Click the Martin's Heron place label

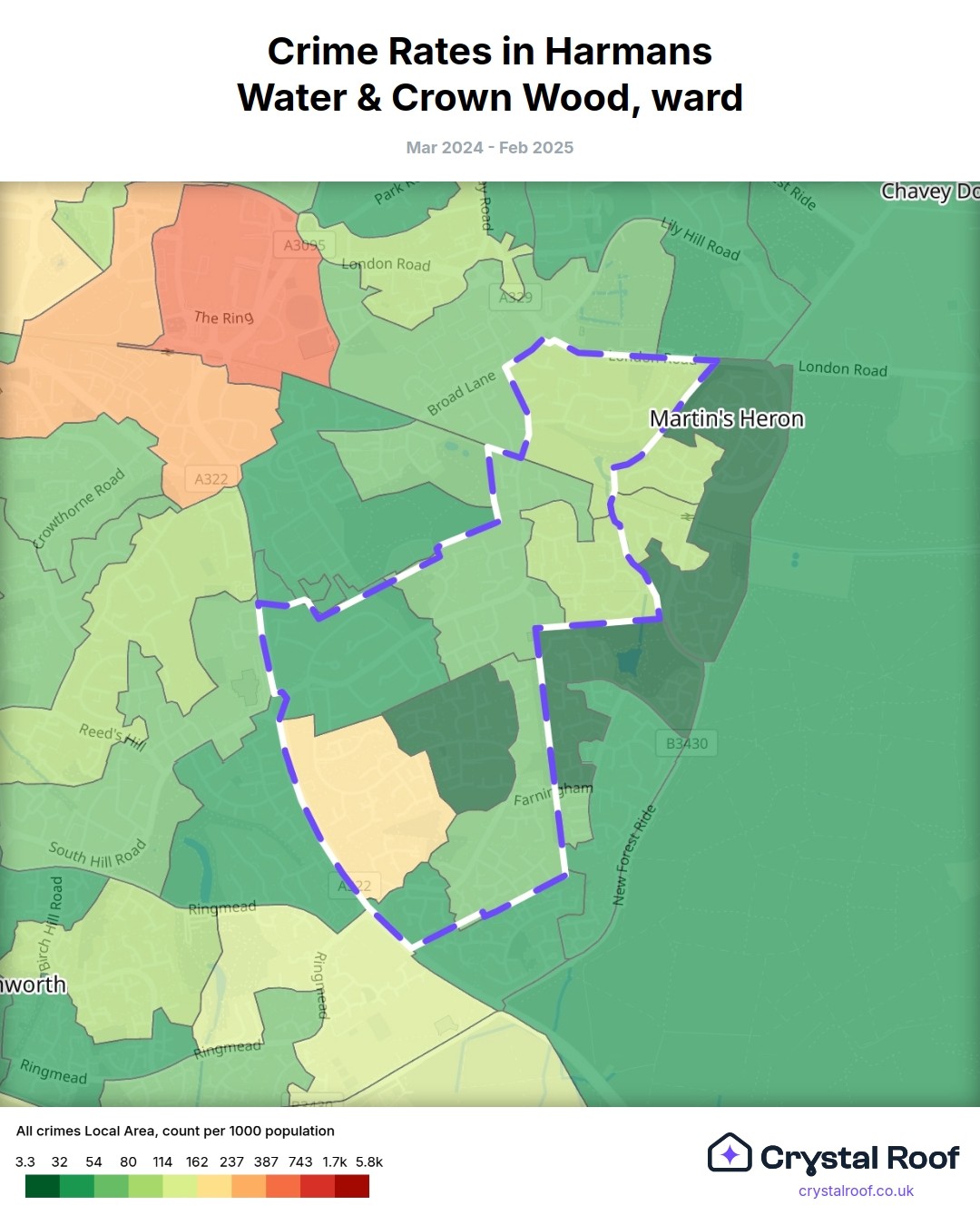pyautogui.click(x=727, y=418)
